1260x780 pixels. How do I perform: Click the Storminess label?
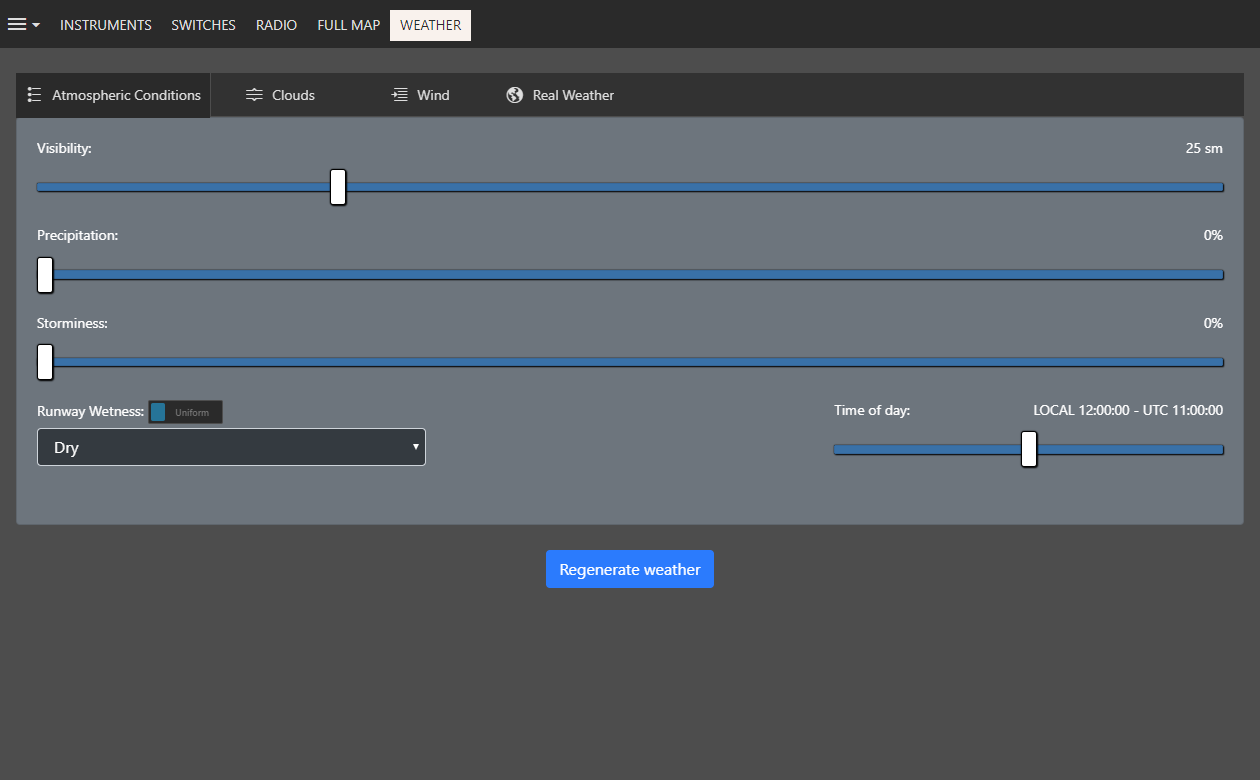coord(72,323)
